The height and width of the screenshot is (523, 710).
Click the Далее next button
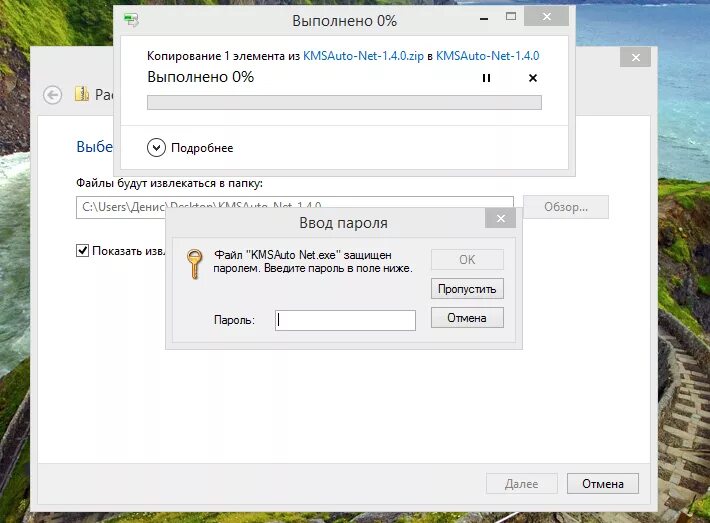(x=522, y=484)
